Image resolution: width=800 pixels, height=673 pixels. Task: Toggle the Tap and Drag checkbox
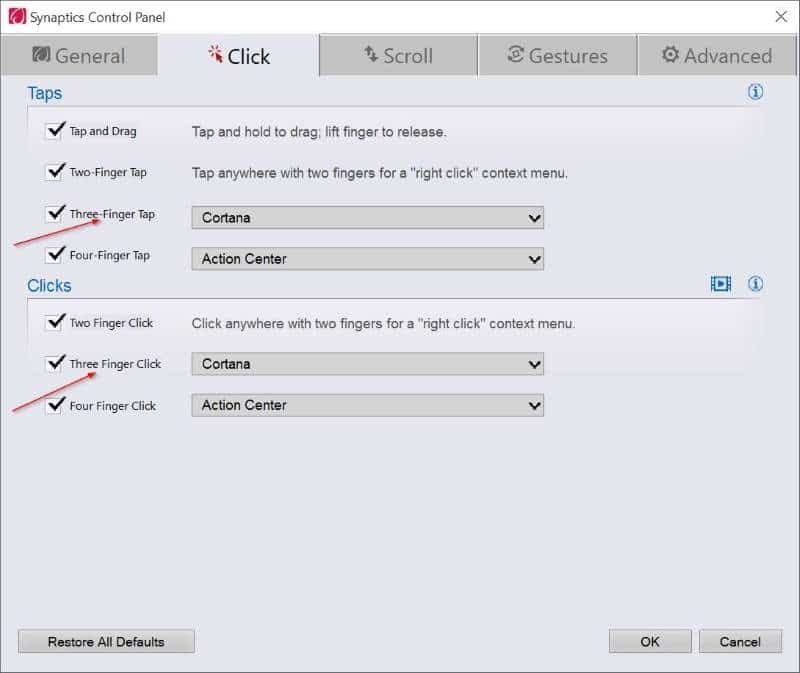55,131
